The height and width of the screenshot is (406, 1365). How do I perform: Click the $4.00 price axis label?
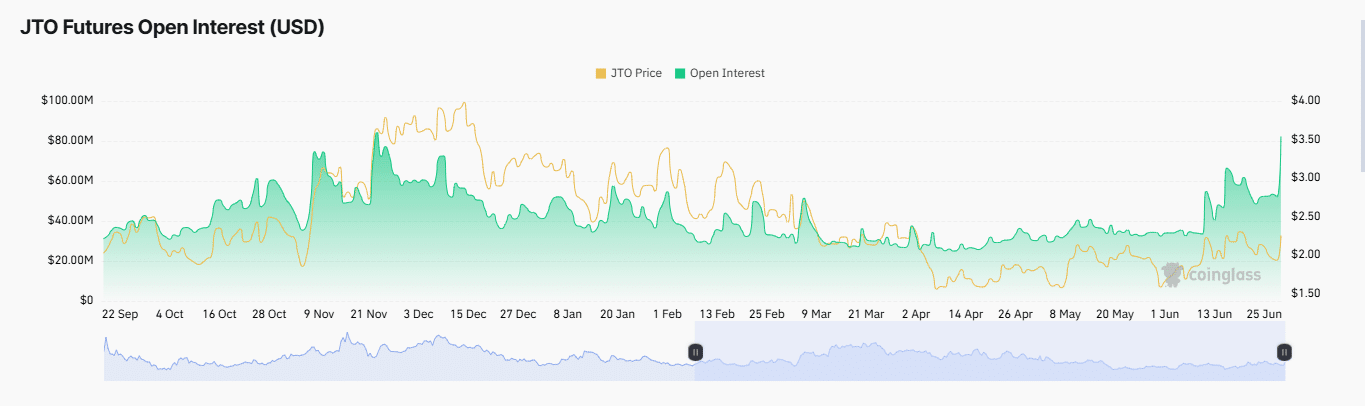pyautogui.click(x=1307, y=100)
